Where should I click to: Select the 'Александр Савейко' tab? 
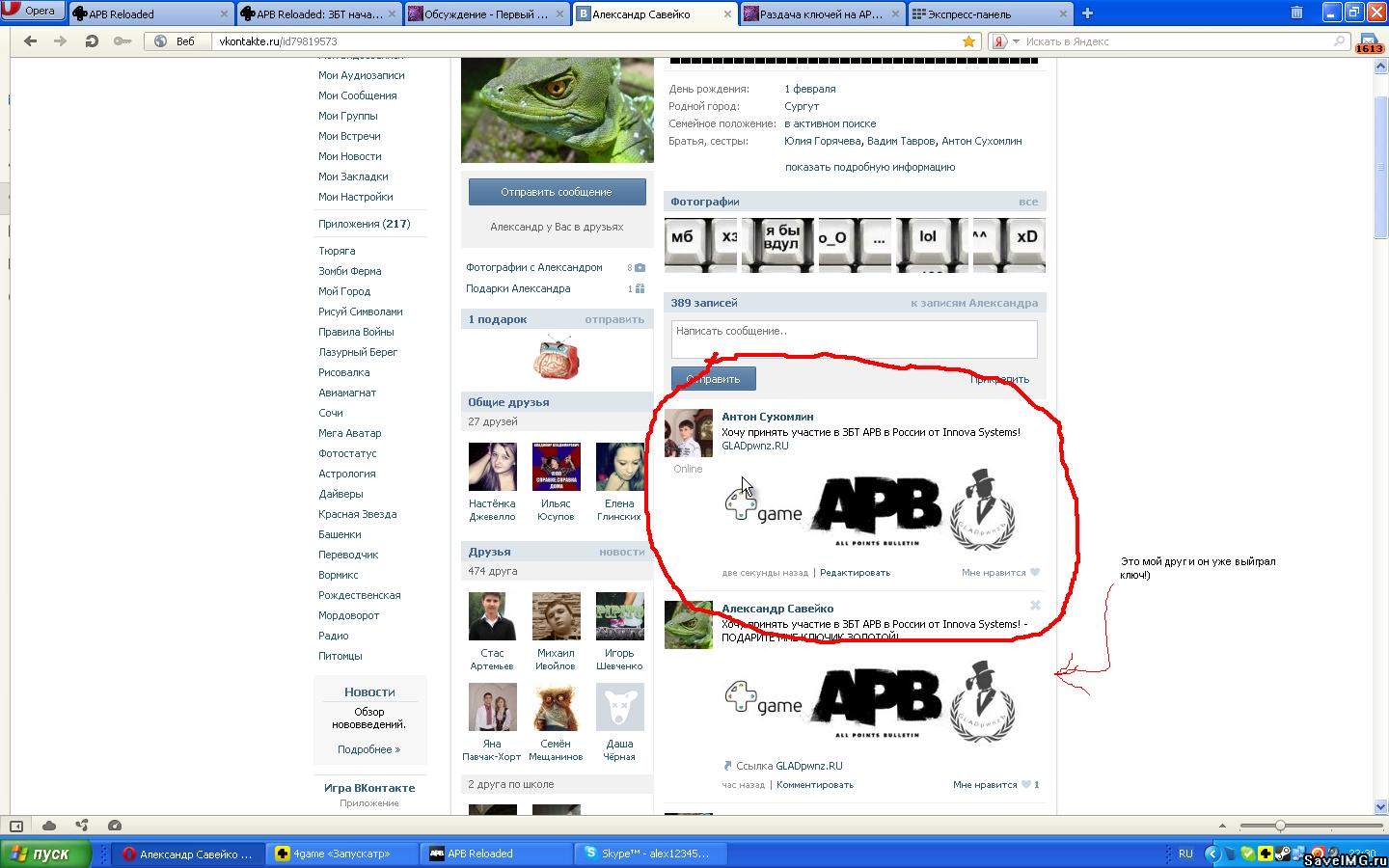pos(655,14)
